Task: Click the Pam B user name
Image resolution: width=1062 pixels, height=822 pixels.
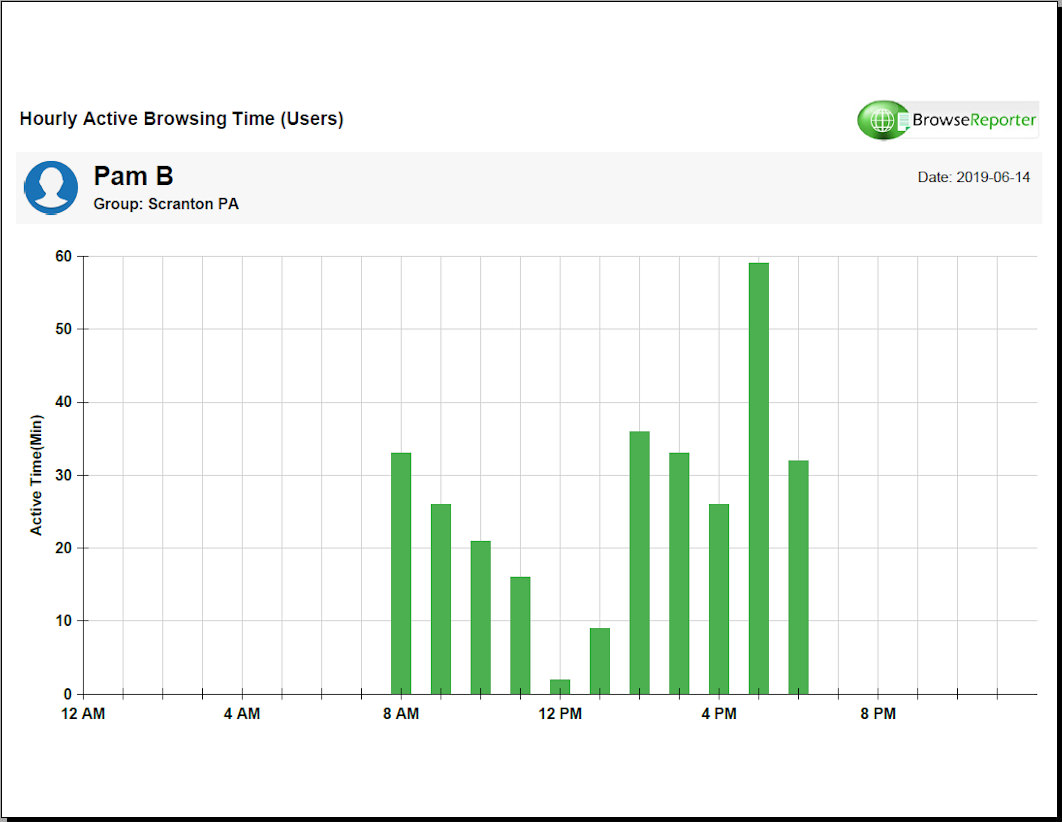Action: pyautogui.click(x=133, y=177)
